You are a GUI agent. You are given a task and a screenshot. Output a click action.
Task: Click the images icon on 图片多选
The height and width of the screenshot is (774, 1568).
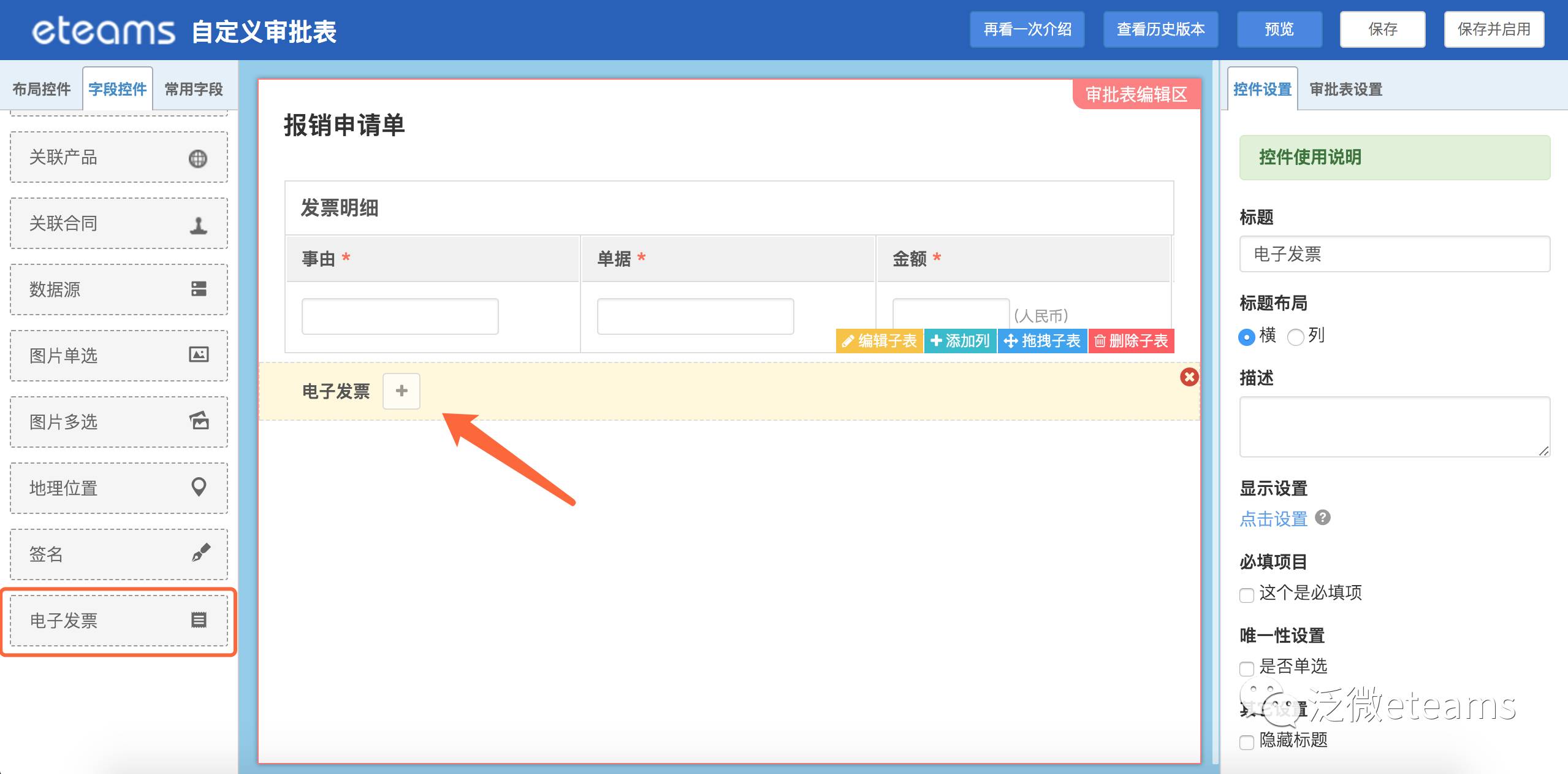[199, 421]
